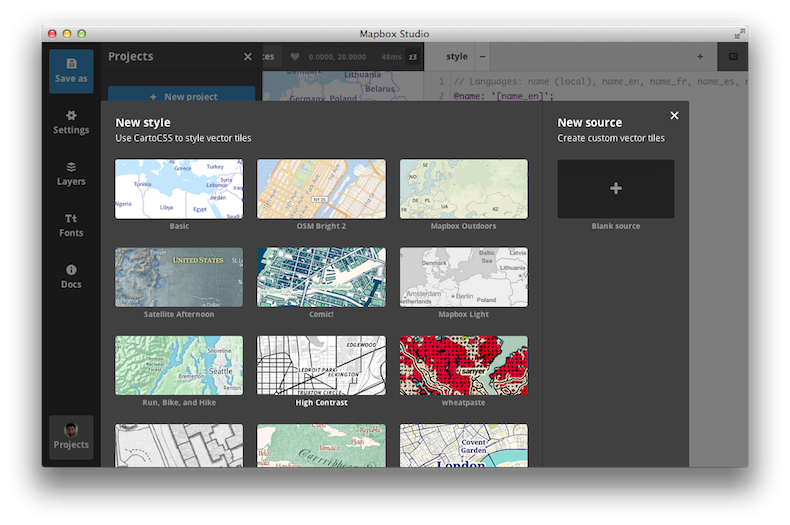Choose the Mapbox Light style thumbnail

click(464, 277)
